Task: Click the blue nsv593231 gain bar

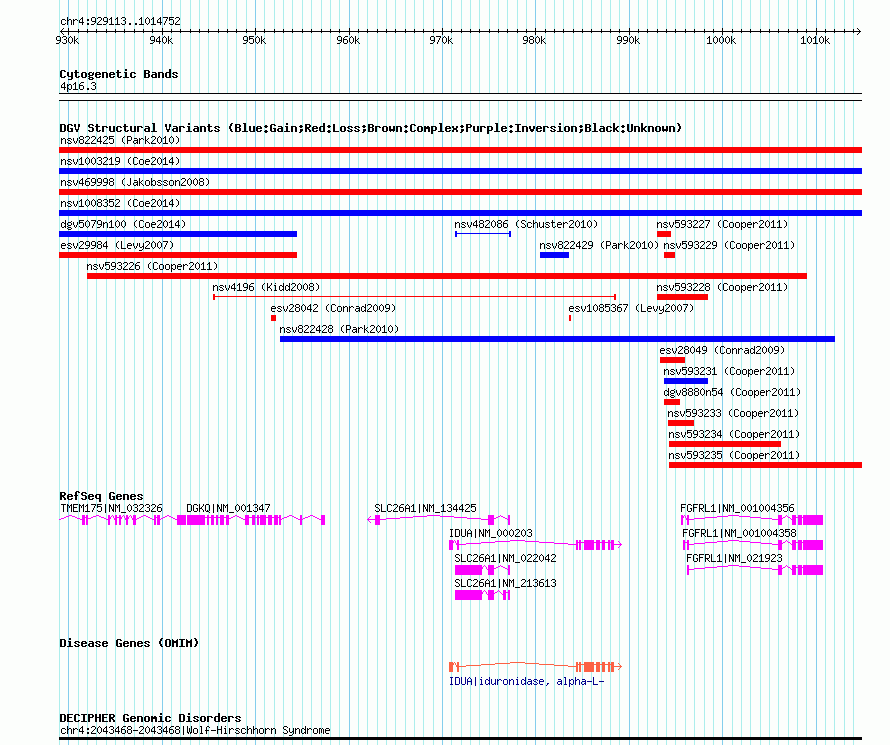Action: pos(686,381)
